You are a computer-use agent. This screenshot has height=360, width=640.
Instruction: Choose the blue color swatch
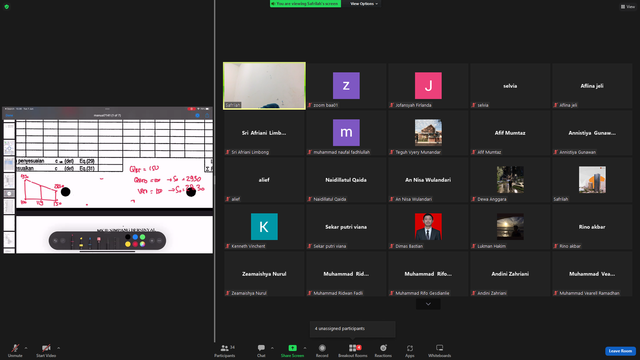click(135, 237)
